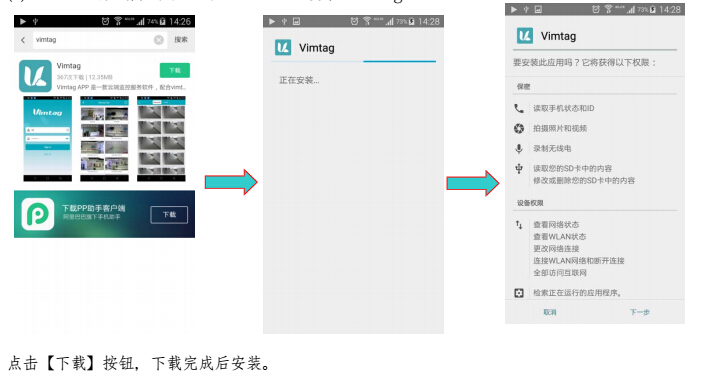Open the Vimtag app icon in search results
Image resolution: width=701 pixels, height=382 pixels.
tap(35, 76)
